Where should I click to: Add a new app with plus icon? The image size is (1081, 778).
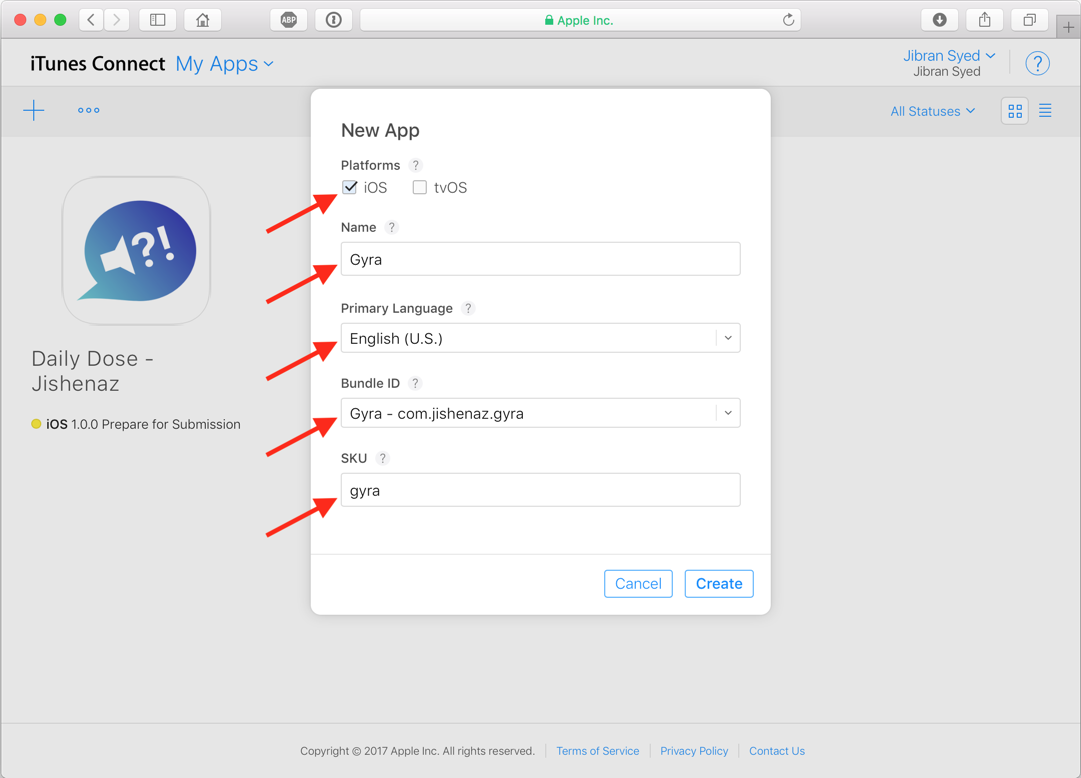pyautogui.click(x=34, y=110)
